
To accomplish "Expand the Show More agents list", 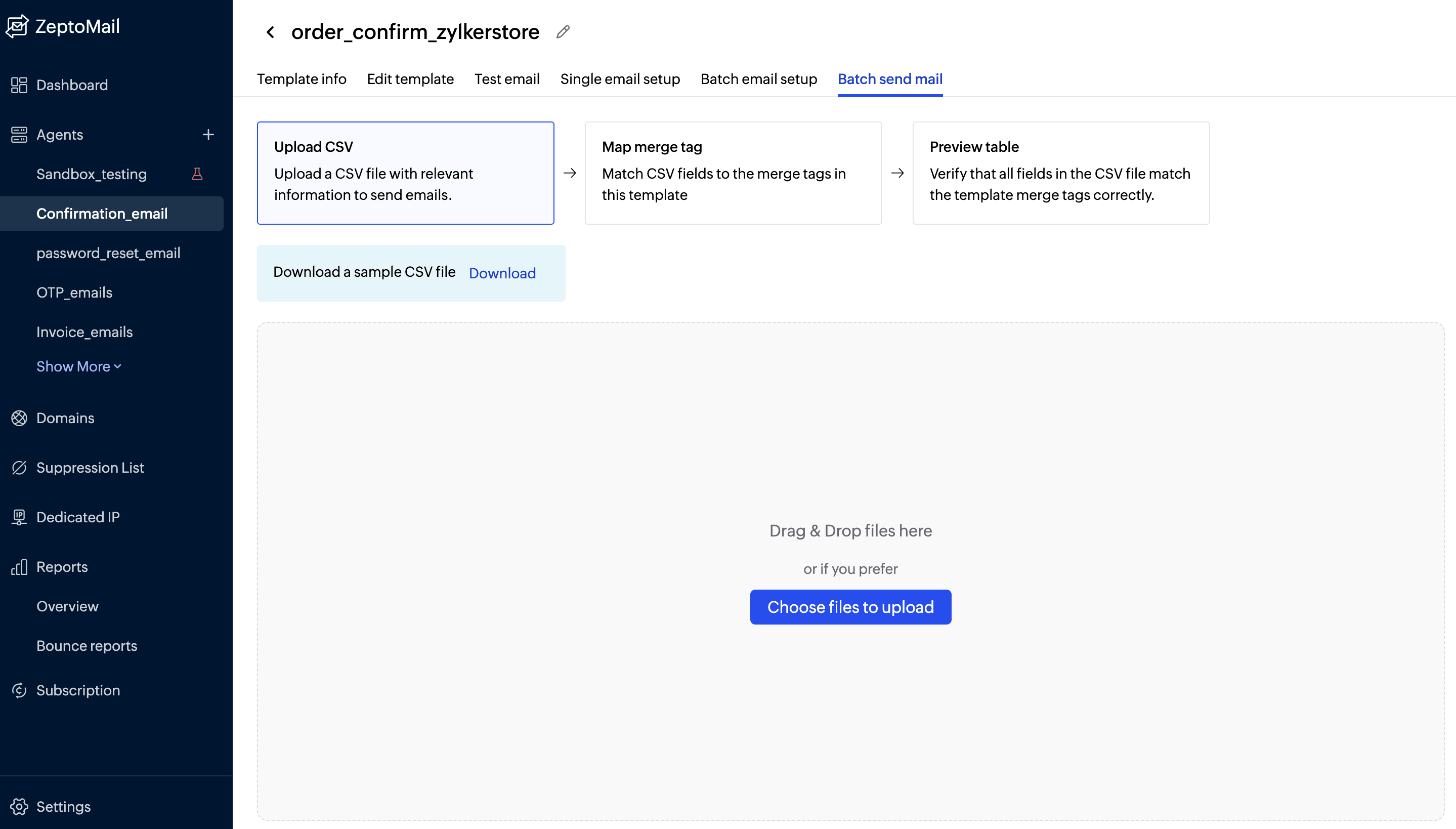I will coord(78,366).
